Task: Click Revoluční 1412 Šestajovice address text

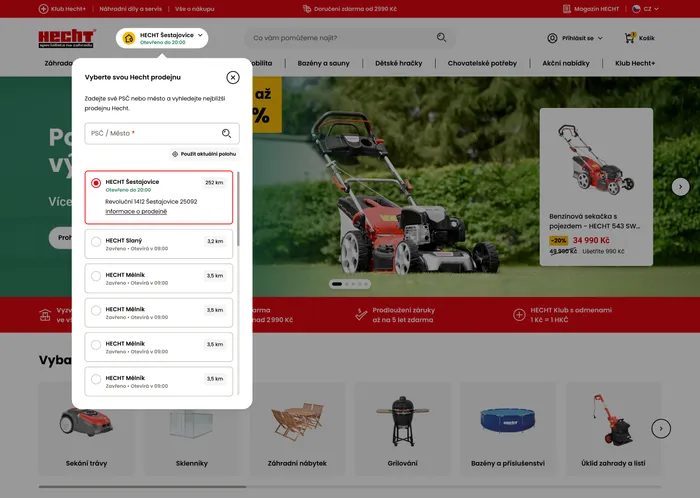Action: [x=151, y=202]
